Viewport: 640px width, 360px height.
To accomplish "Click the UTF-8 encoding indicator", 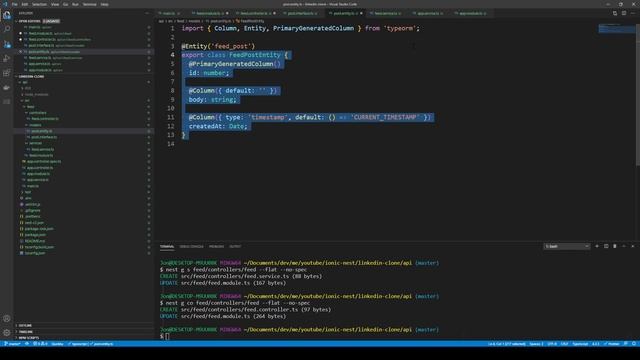I will pyautogui.click(x=552, y=344).
